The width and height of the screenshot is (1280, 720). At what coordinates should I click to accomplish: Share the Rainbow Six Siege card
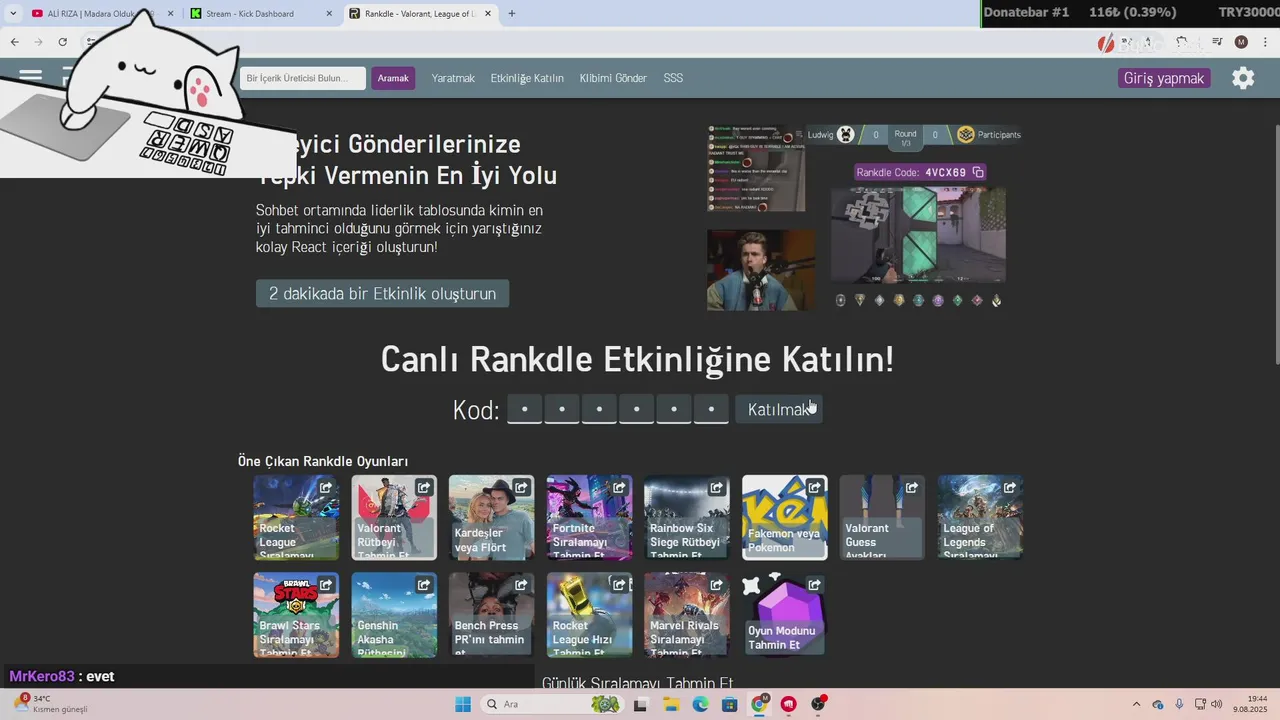pyautogui.click(x=717, y=488)
